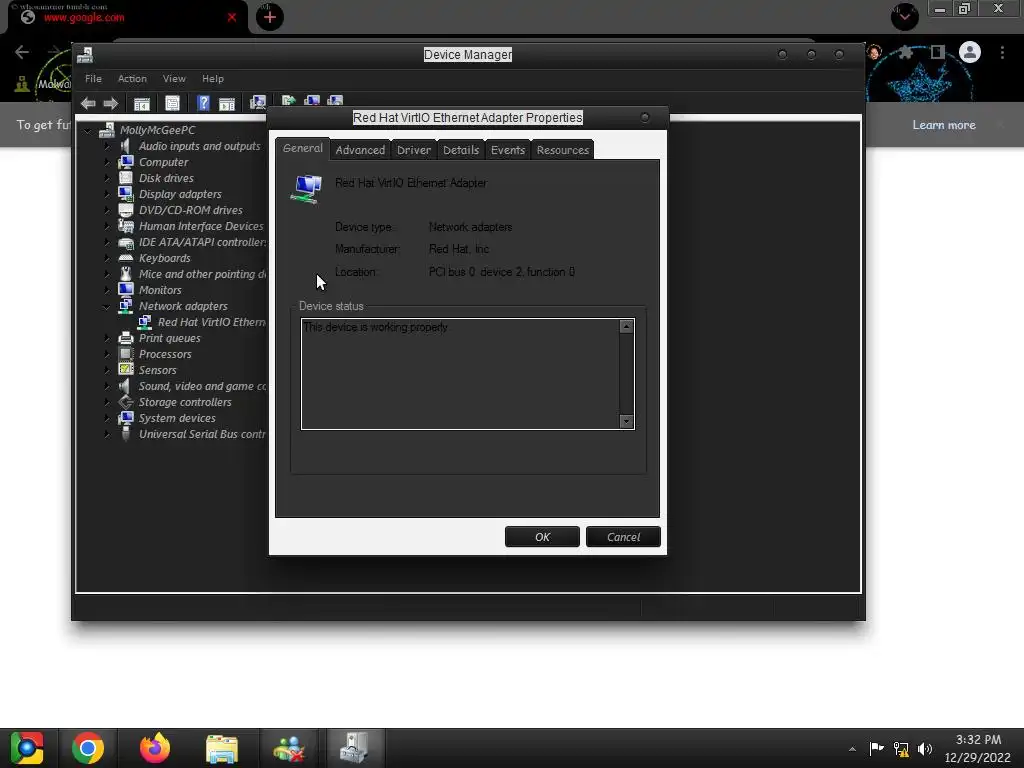This screenshot has height=768, width=1024.
Task: Click the Sensors icon in the device tree
Action: 125,370
